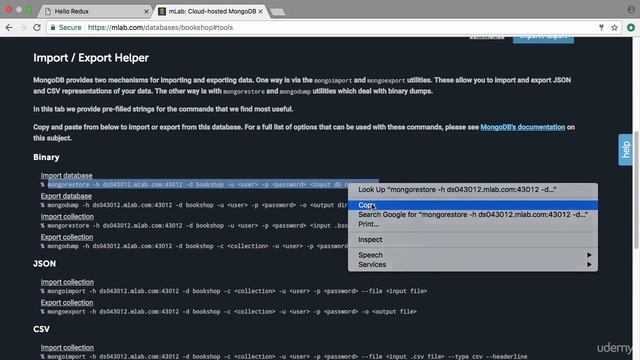Select Print... from the context menu
Image resolution: width=640 pixels, height=360 pixels.
coord(473,224)
